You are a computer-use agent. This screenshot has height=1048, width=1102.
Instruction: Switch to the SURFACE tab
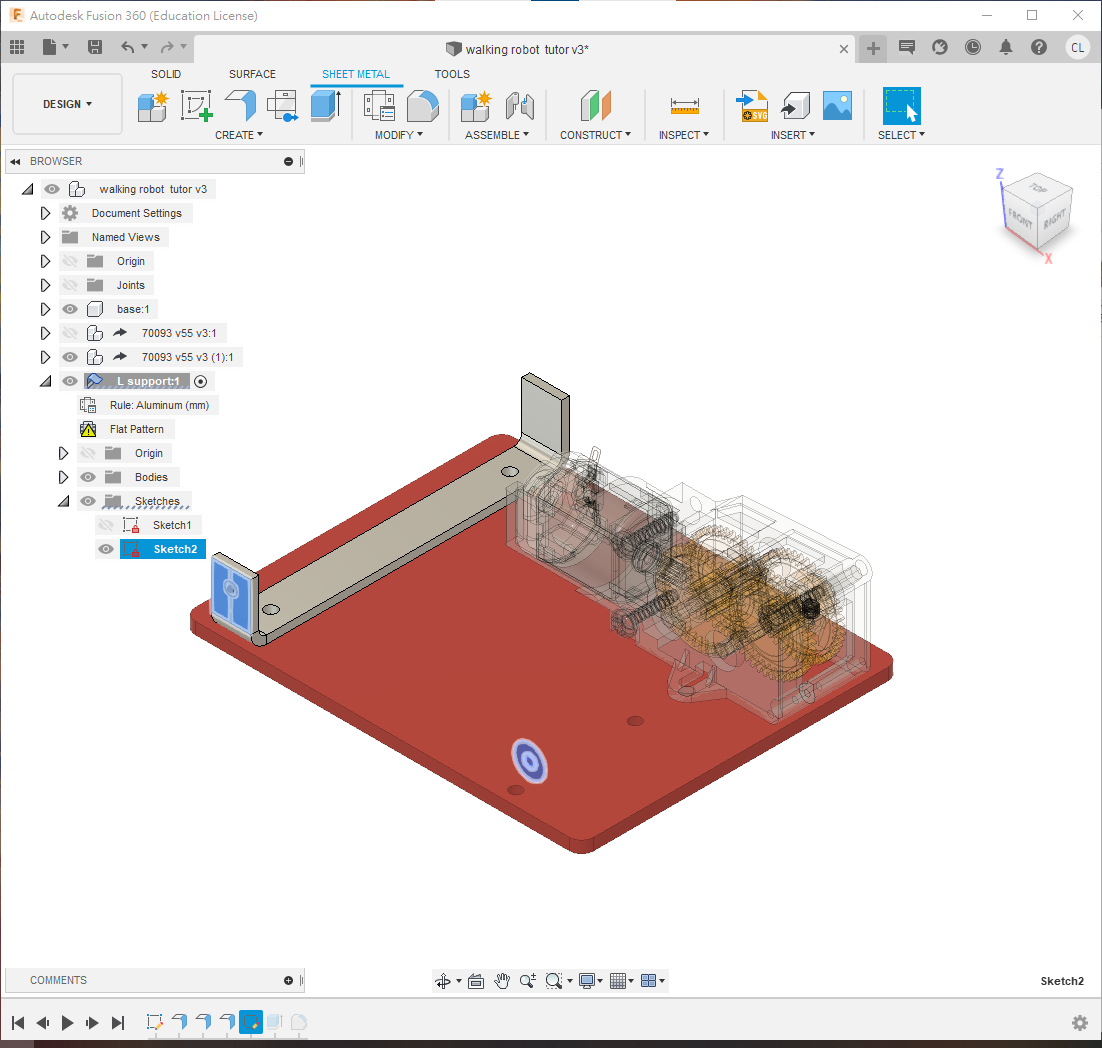pos(252,74)
